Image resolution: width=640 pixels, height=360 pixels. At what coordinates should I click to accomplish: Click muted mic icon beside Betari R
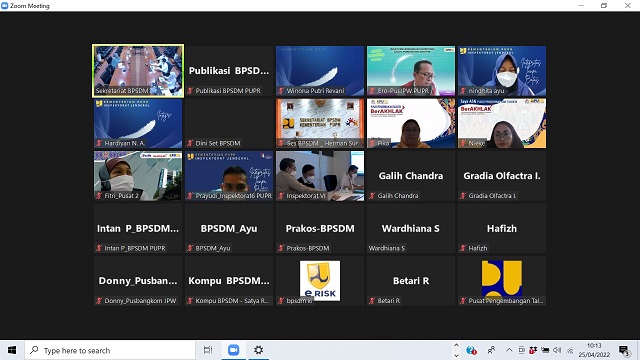pos(372,301)
